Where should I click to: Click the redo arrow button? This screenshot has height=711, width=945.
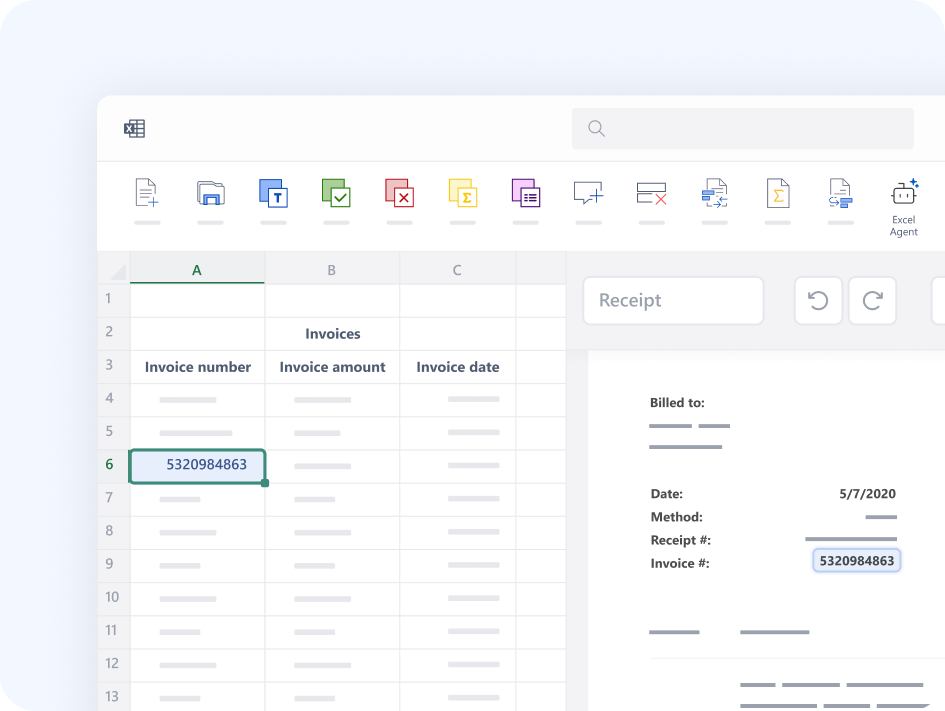pyautogui.click(x=872, y=301)
